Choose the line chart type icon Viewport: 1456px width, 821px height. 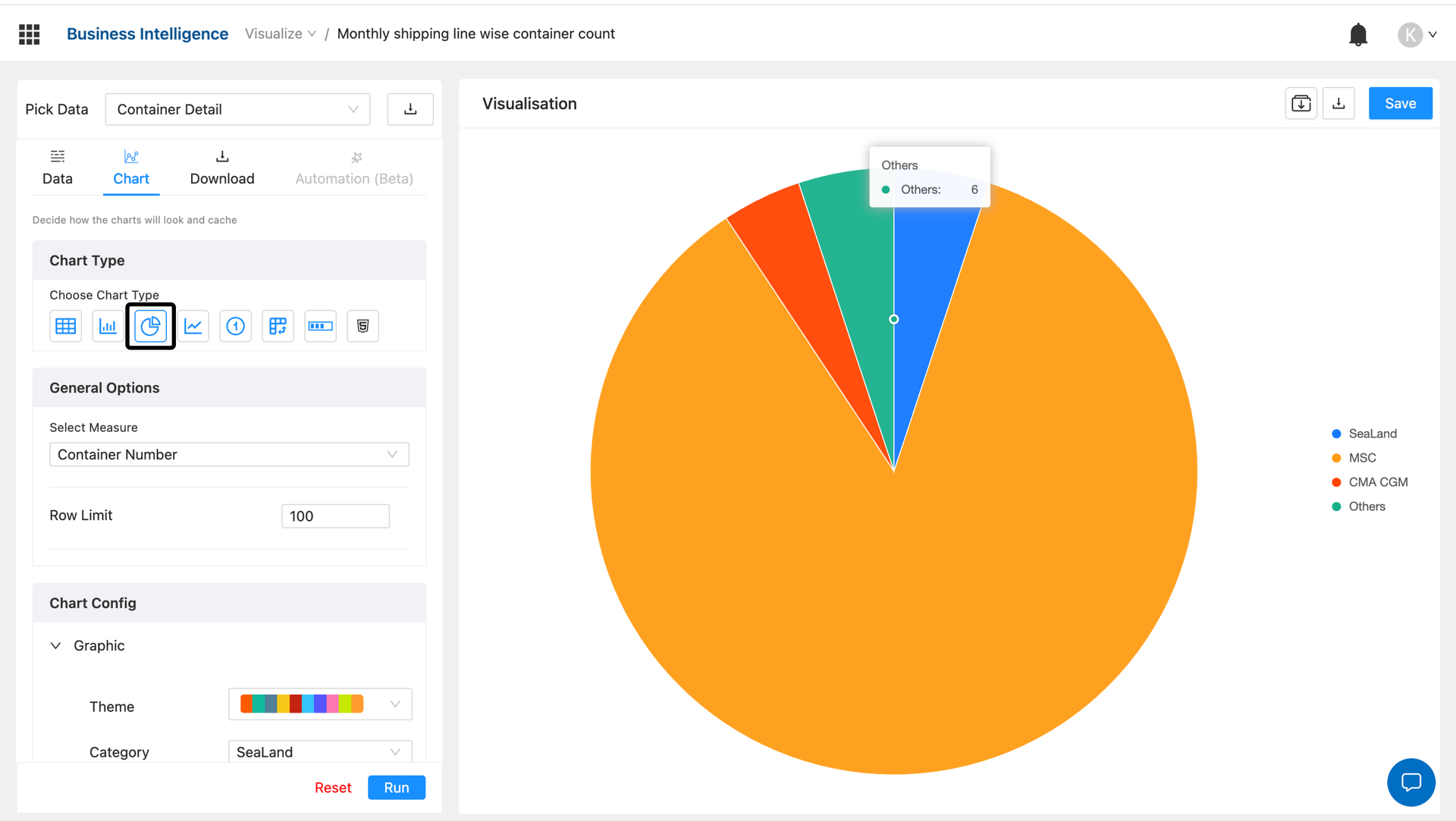[x=193, y=326]
